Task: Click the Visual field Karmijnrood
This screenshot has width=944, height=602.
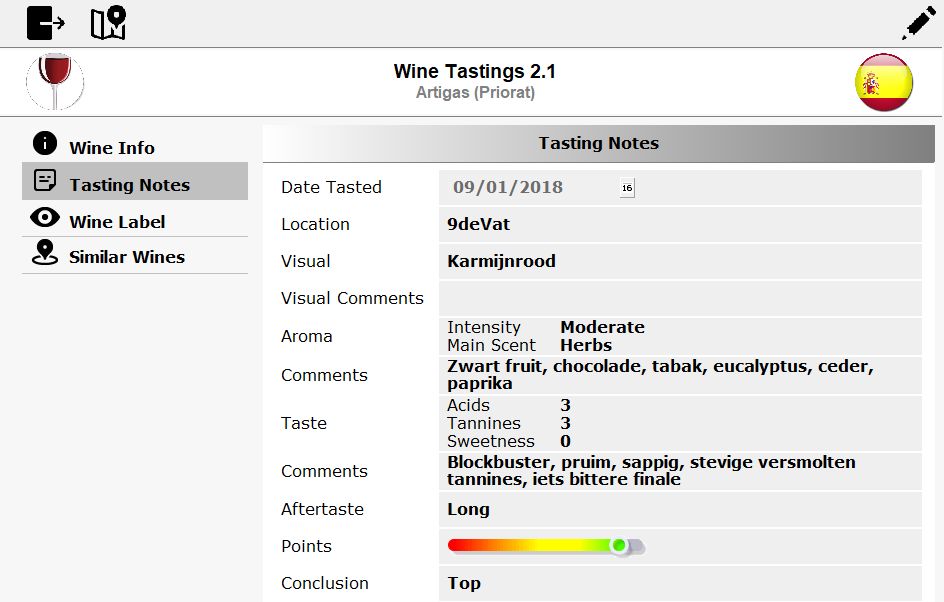Action: point(680,261)
